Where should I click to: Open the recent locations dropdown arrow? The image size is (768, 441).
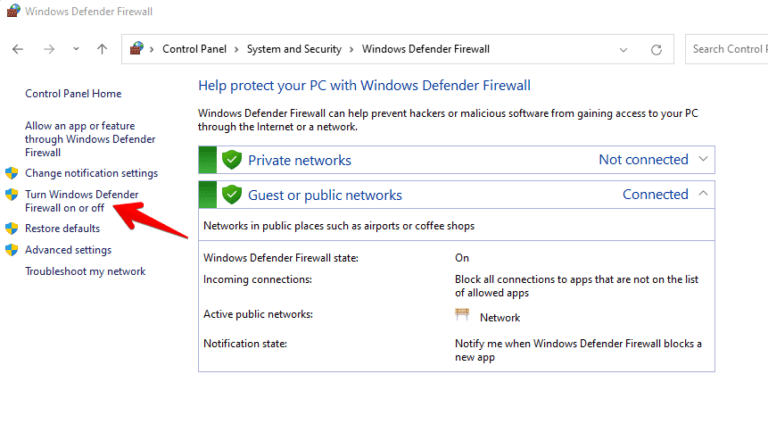coord(76,49)
